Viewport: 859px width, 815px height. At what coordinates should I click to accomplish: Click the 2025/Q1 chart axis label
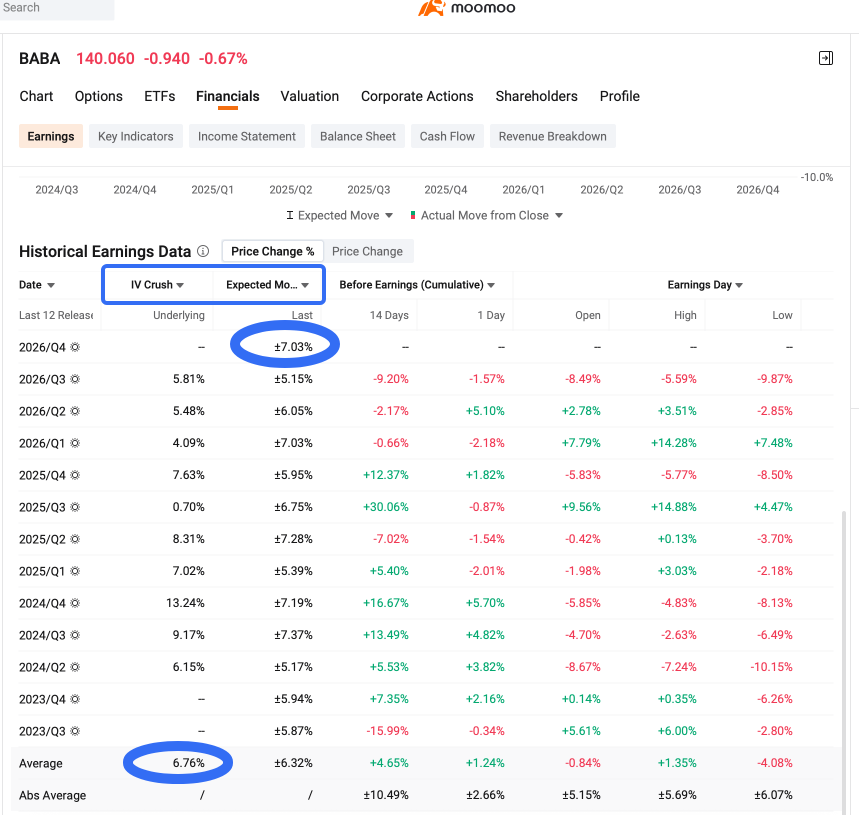(213, 190)
